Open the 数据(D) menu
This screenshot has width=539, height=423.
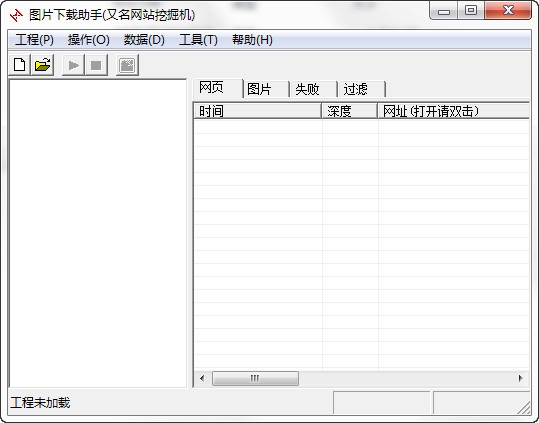point(144,40)
